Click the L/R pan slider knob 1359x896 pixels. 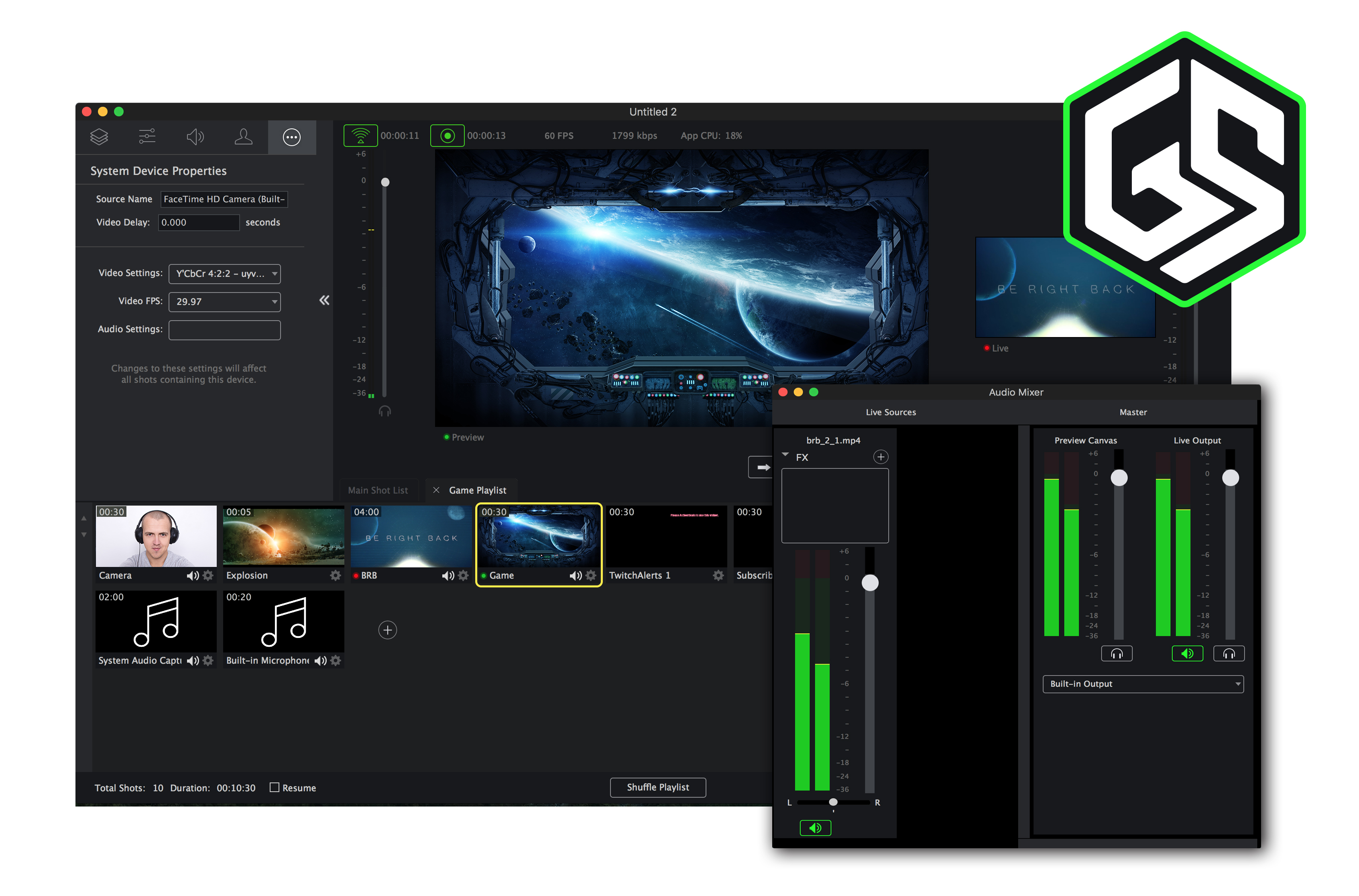pos(833,802)
